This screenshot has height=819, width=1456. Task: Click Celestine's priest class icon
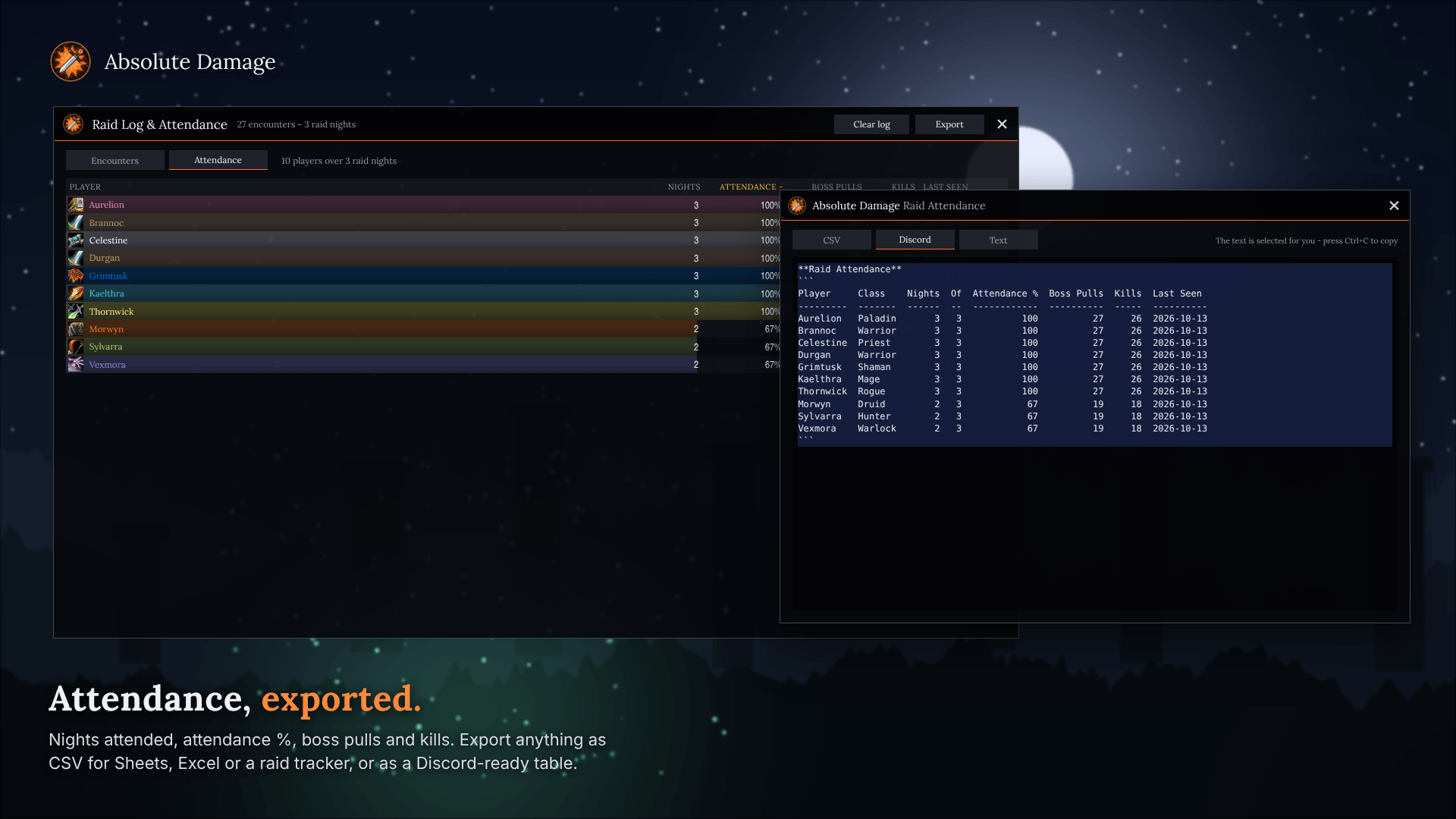[76, 240]
